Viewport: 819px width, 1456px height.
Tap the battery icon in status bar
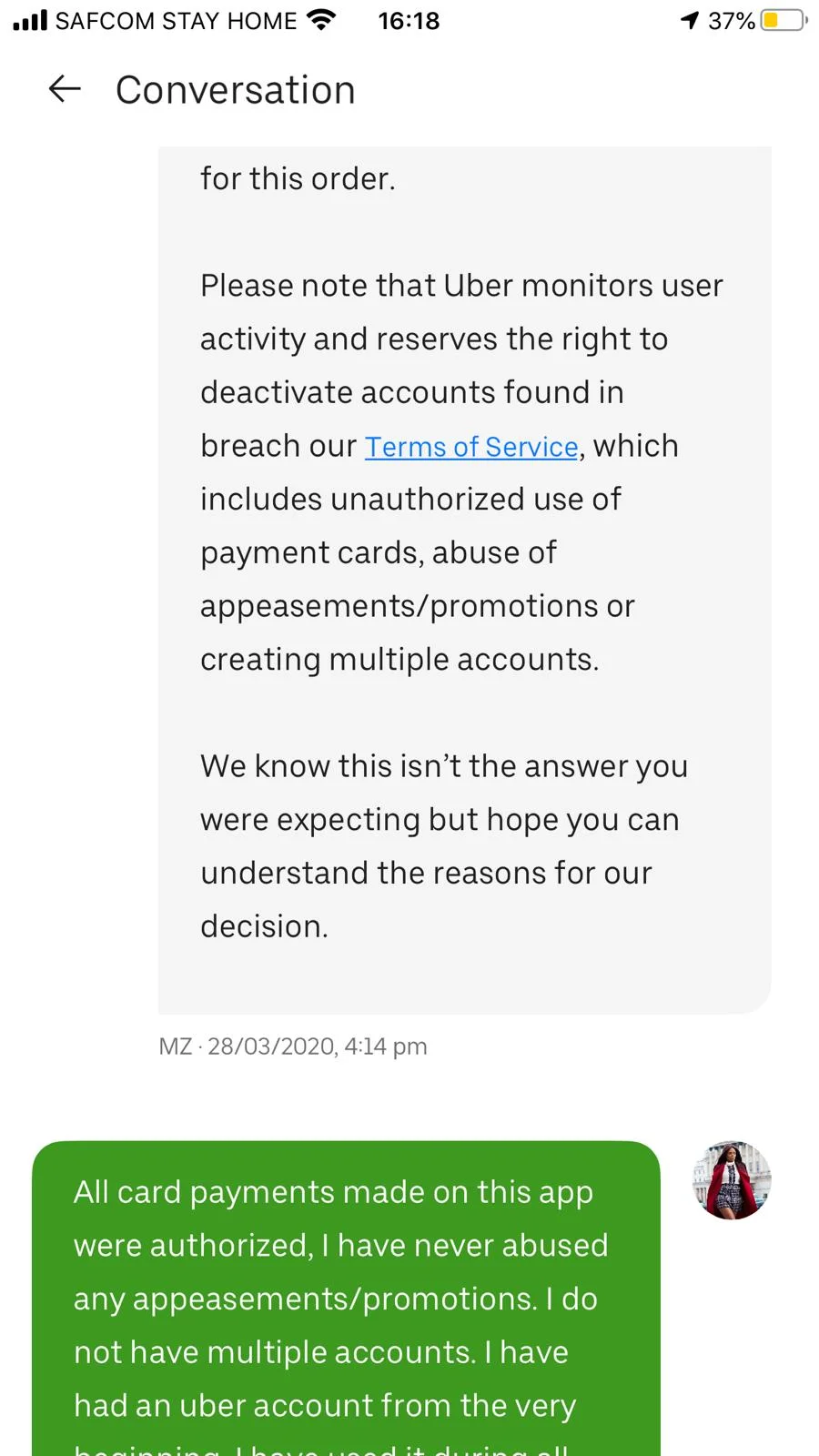[x=784, y=20]
